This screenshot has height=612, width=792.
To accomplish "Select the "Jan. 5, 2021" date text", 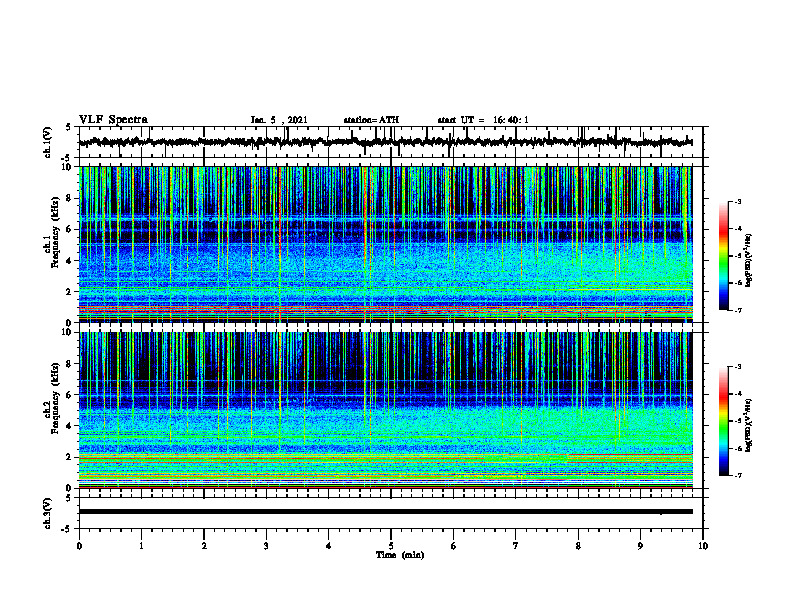I will [279, 120].
